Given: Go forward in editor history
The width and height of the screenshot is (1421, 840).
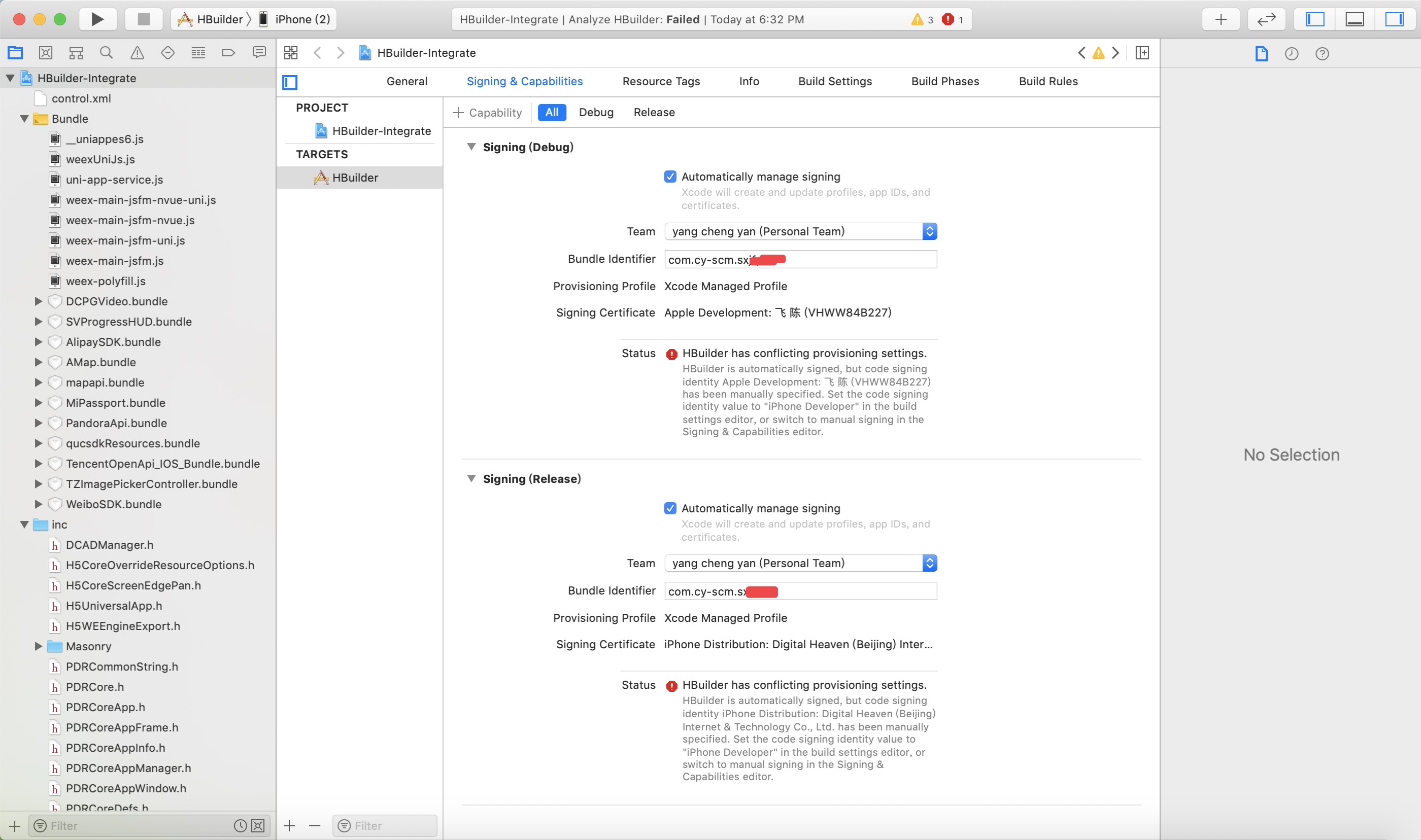Looking at the screenshot, I should [340, 53].
